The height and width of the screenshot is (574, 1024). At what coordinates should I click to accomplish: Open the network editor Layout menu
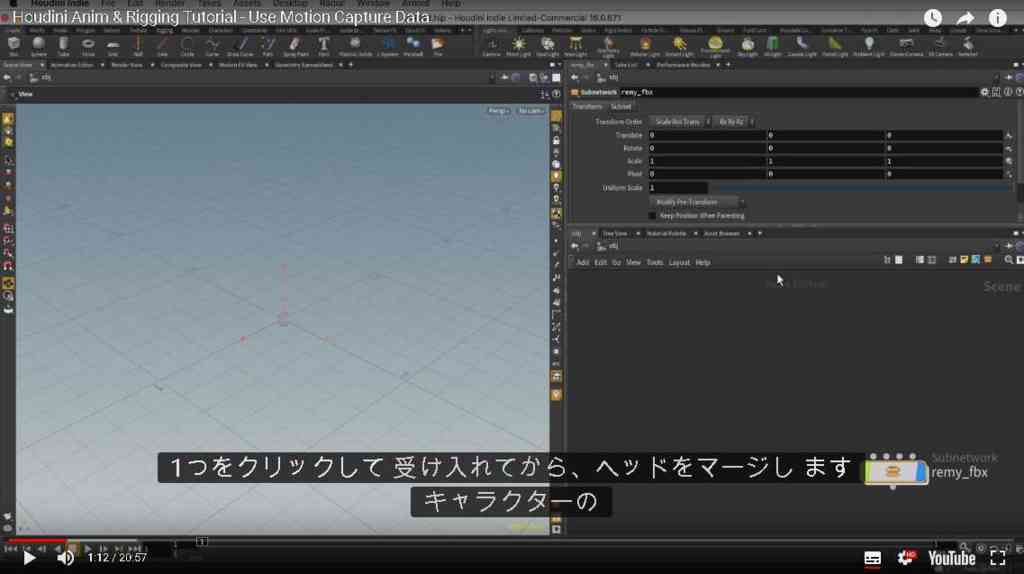tap(679, 263)
